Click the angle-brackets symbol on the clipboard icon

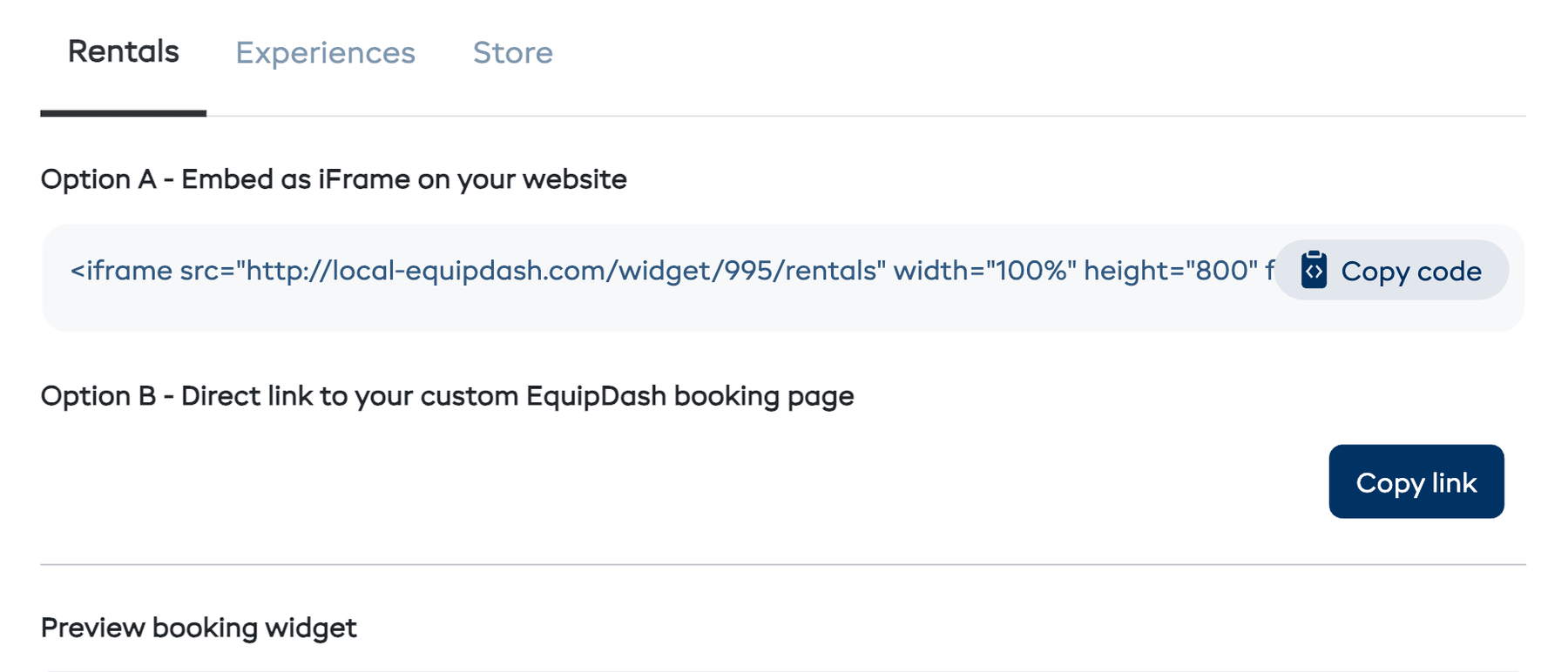point(1315,271)
